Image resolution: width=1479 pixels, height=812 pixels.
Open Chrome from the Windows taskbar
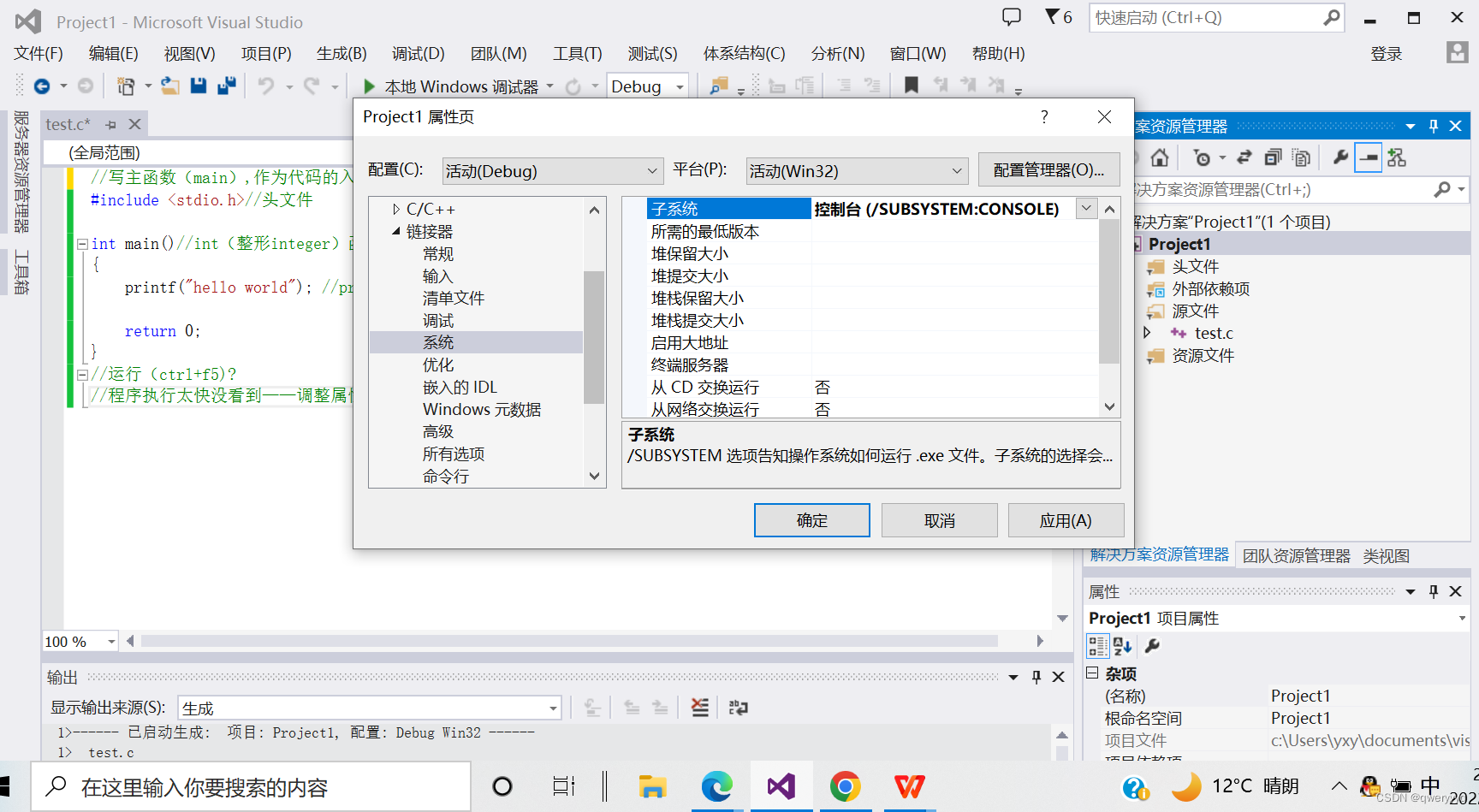845,786
